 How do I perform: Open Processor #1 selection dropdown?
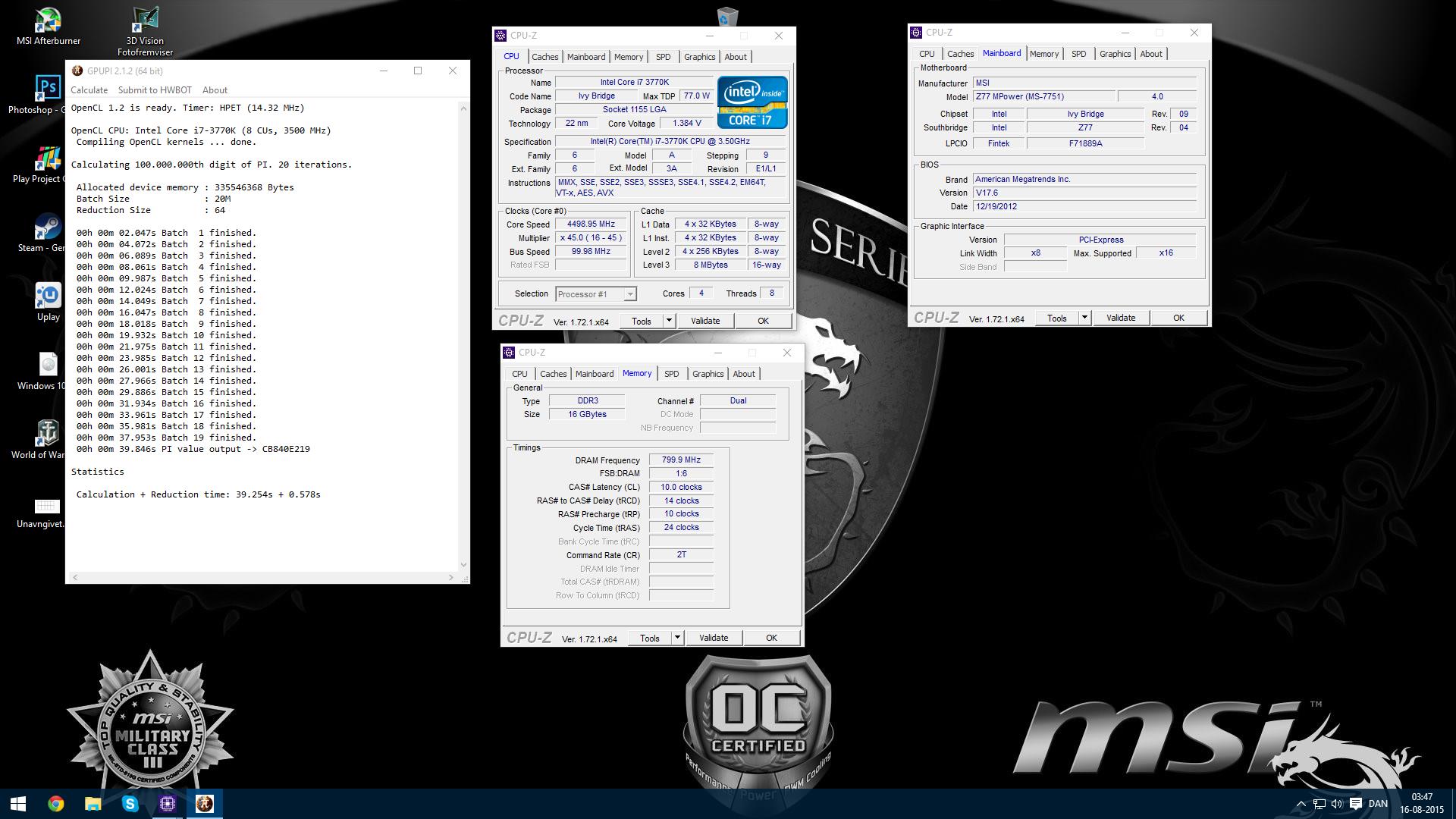pyautogui.click(x=596, y=293)
